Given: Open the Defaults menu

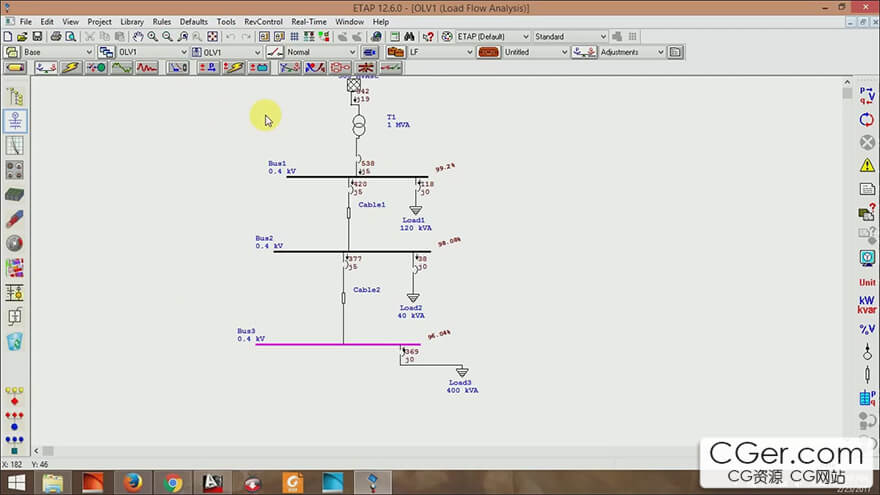Looking at the screenshot, I should pos(194,22).
